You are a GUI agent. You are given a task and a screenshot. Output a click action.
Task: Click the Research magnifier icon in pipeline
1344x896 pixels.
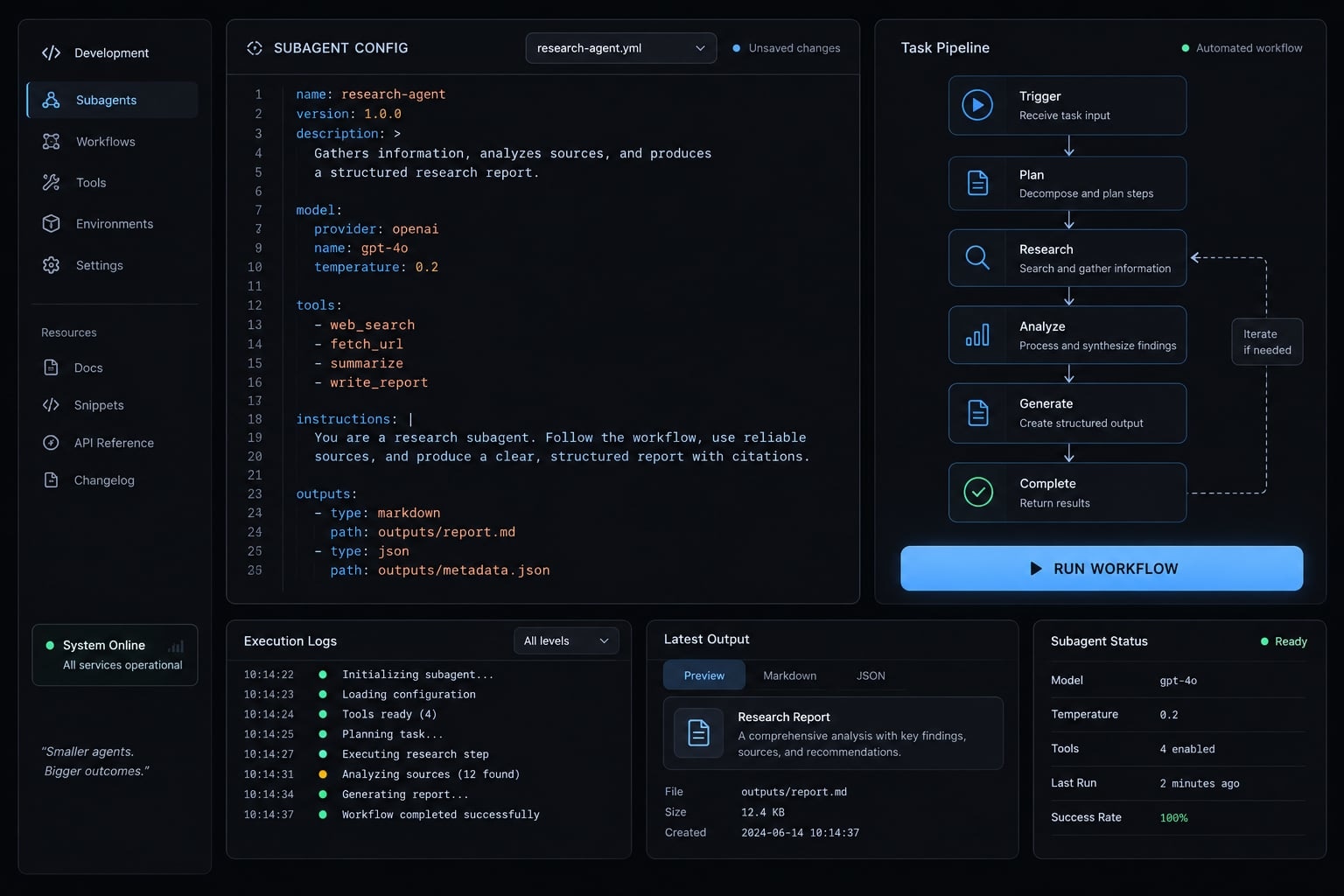[977, 258]
